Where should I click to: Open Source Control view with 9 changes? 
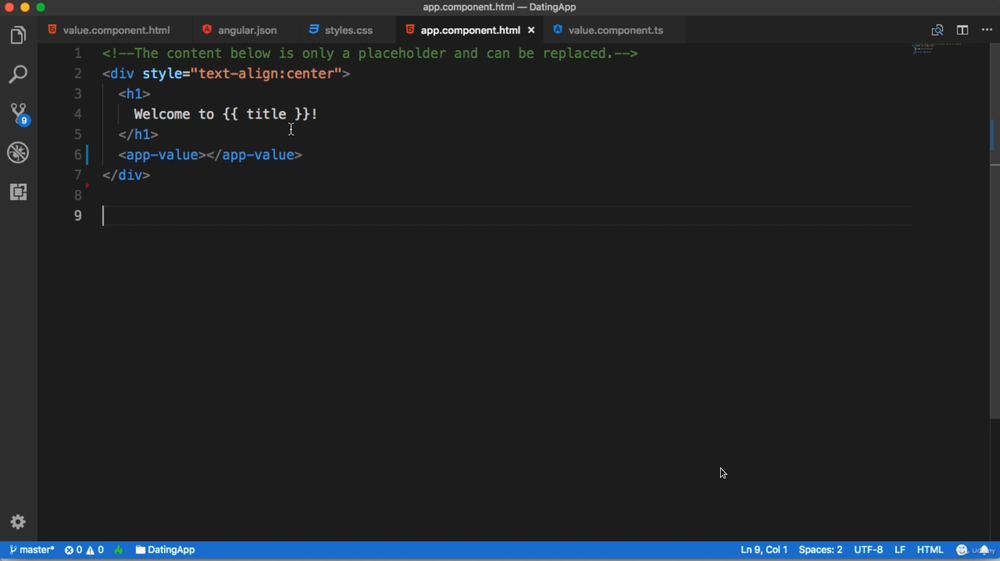coord(18,113)
